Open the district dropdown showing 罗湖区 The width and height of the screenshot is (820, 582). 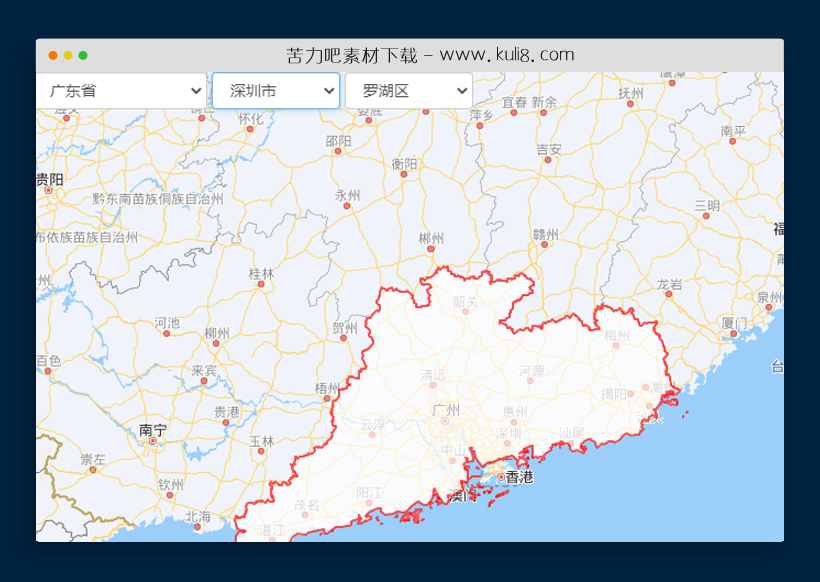[409, 90]
